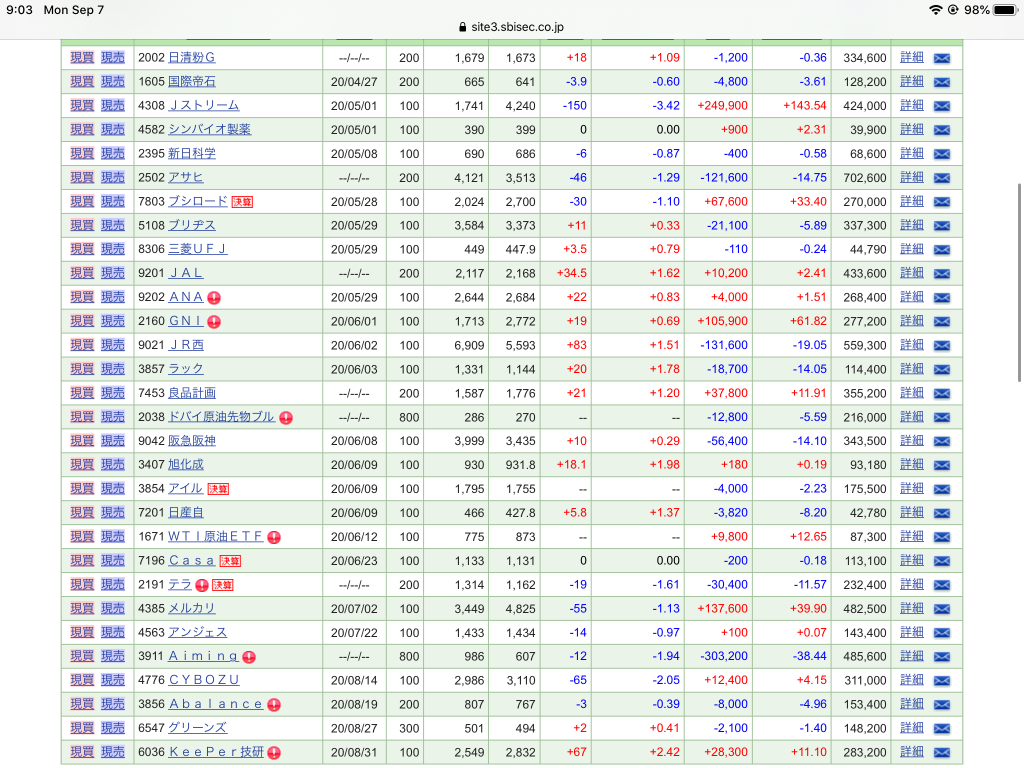
Task: Click 現買 in the 旭化成 row
Action: click(x=82, y=464)
